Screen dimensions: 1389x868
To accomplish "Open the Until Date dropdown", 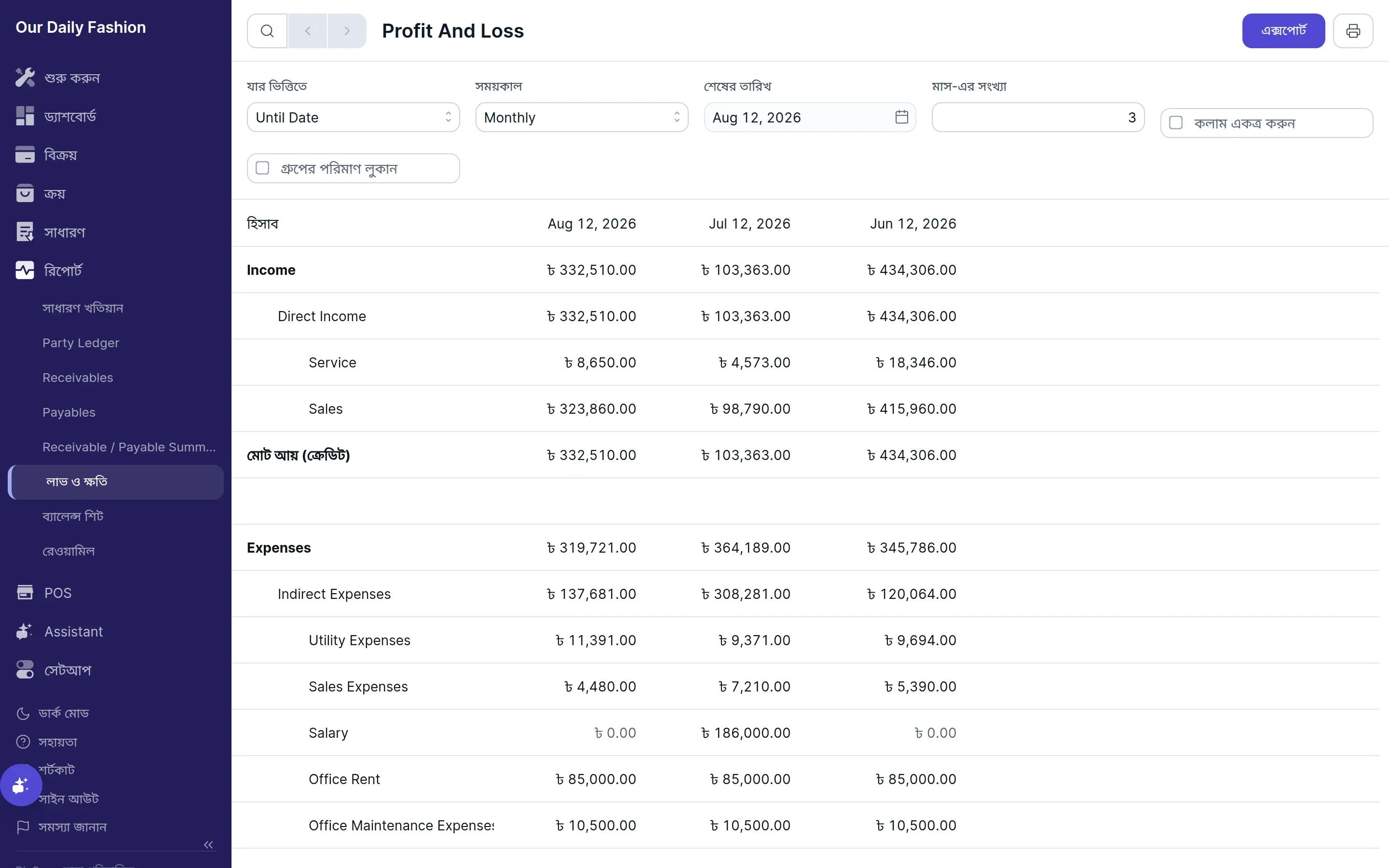I will point(353,117).
